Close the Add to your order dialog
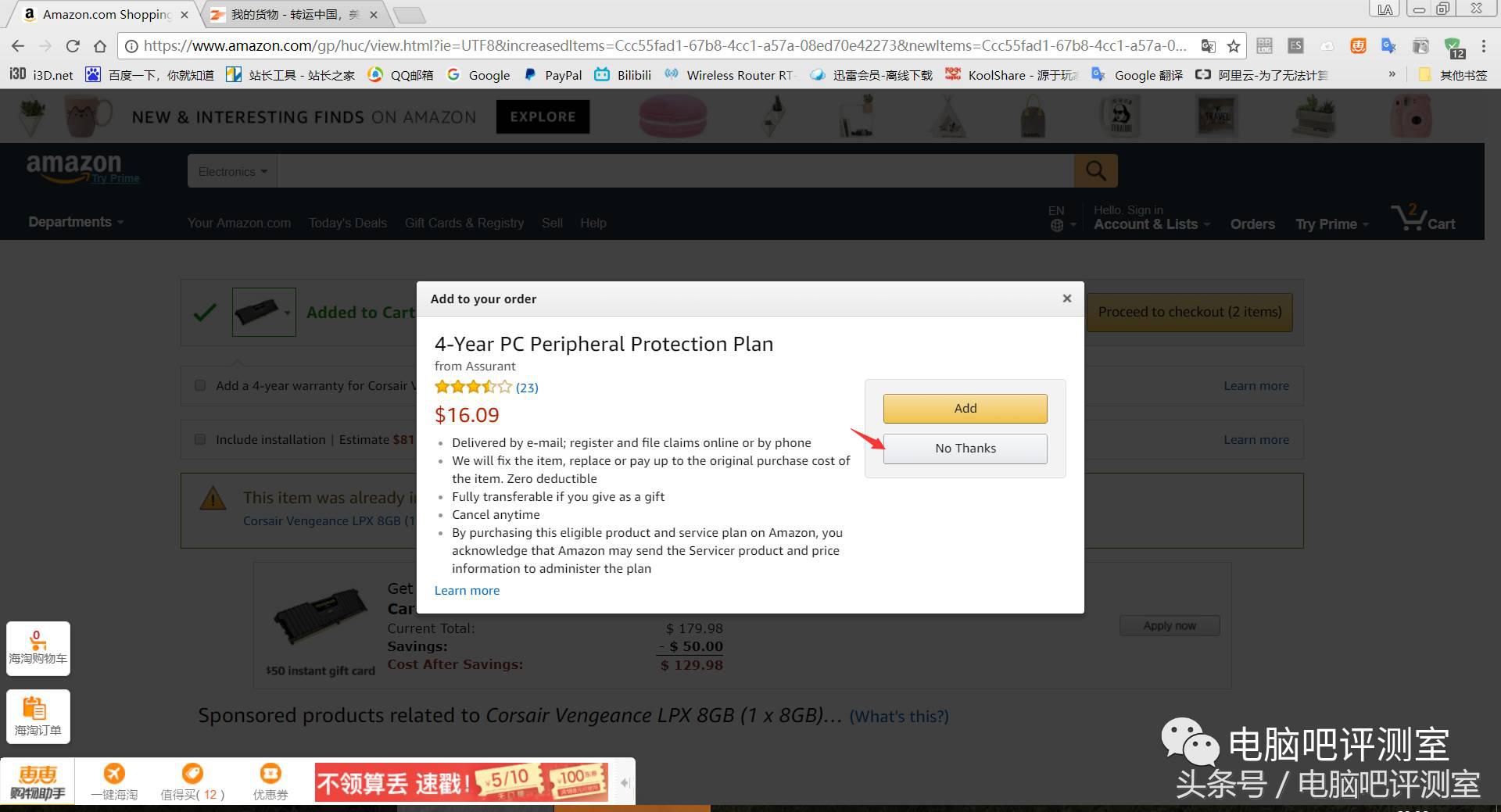Image resolution: width=1501 pixels, height=812 pixels. [1066, 299]
